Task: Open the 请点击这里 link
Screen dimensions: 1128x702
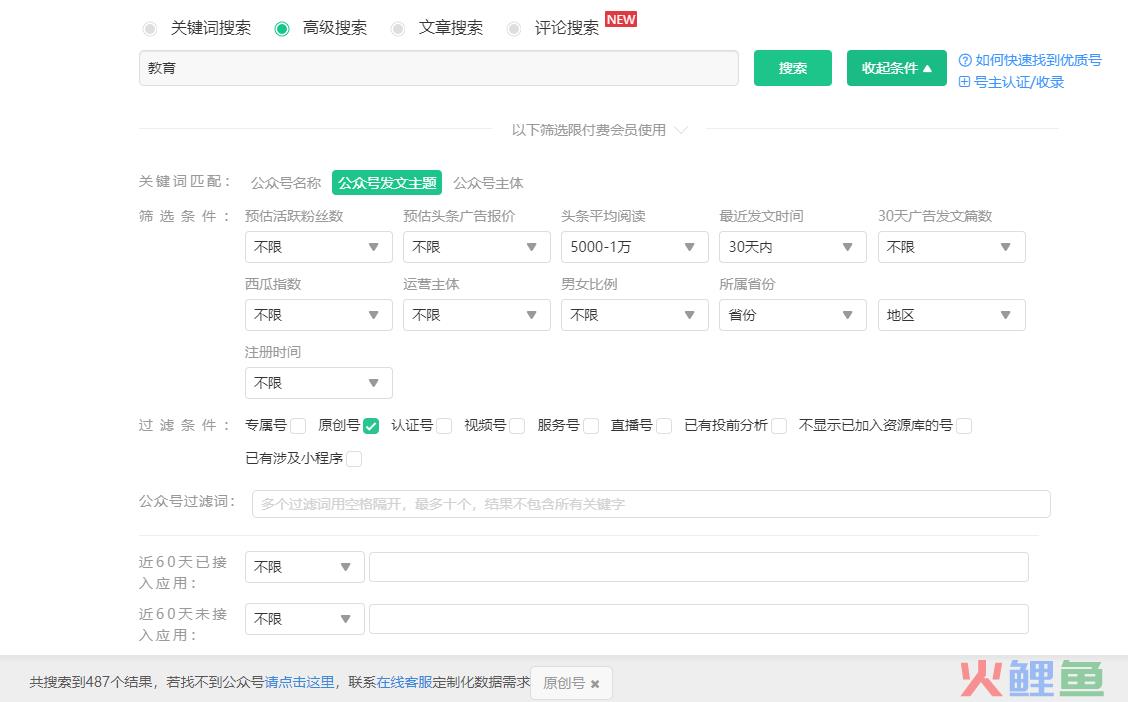Action: pyautogui.click(x=299, y=682)
